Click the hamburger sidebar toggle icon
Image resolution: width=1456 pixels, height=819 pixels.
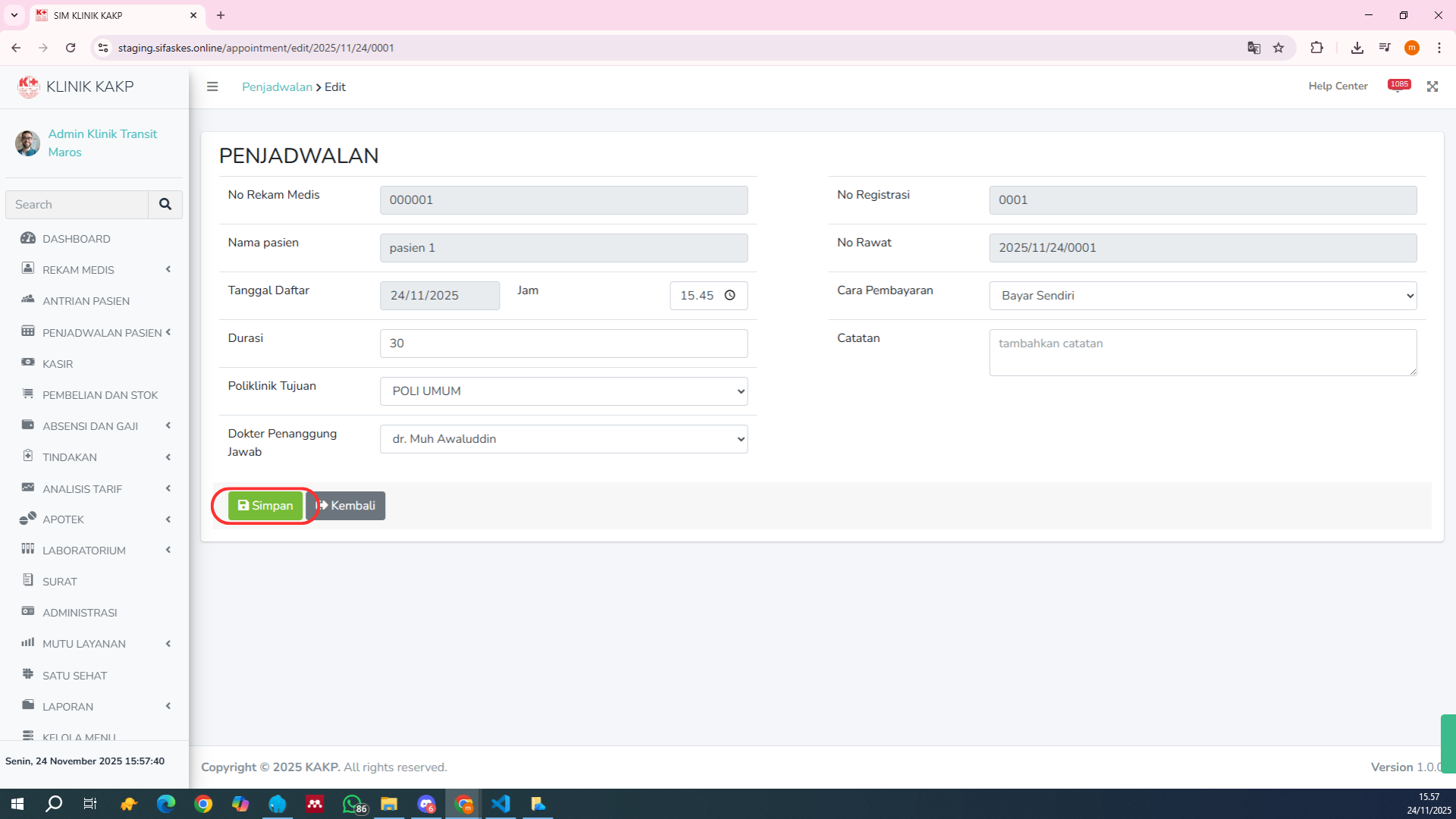pyautogui.click(x=212, y=86)
